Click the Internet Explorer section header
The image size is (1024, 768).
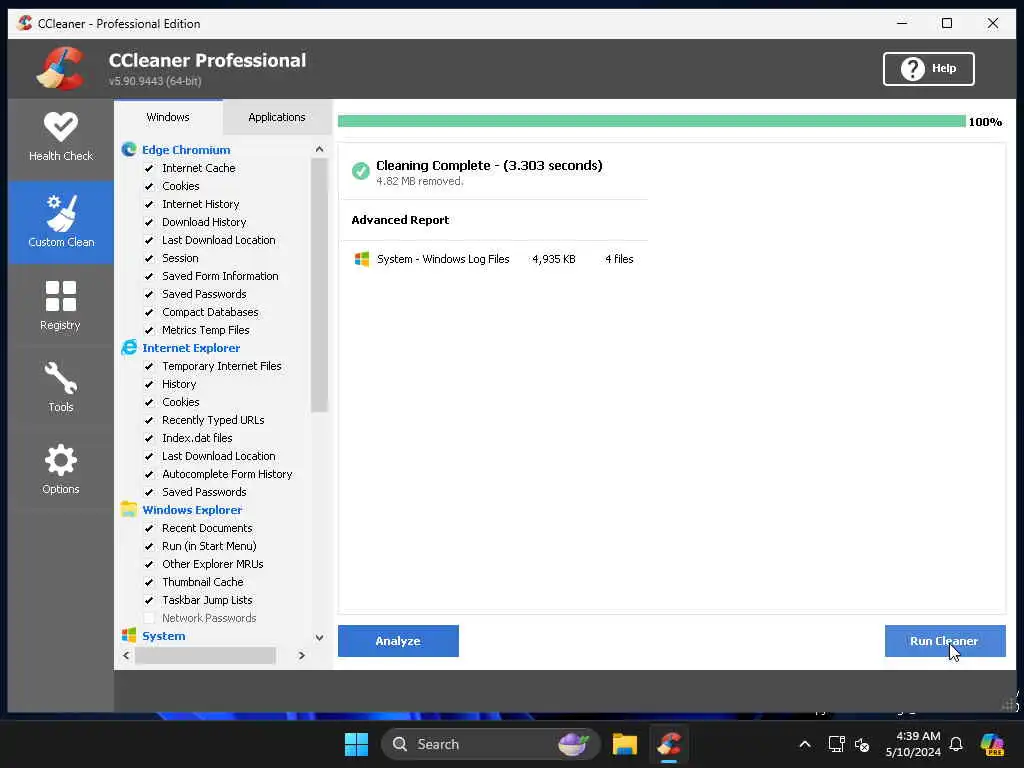pyautogui.click(x=191, y=348)
